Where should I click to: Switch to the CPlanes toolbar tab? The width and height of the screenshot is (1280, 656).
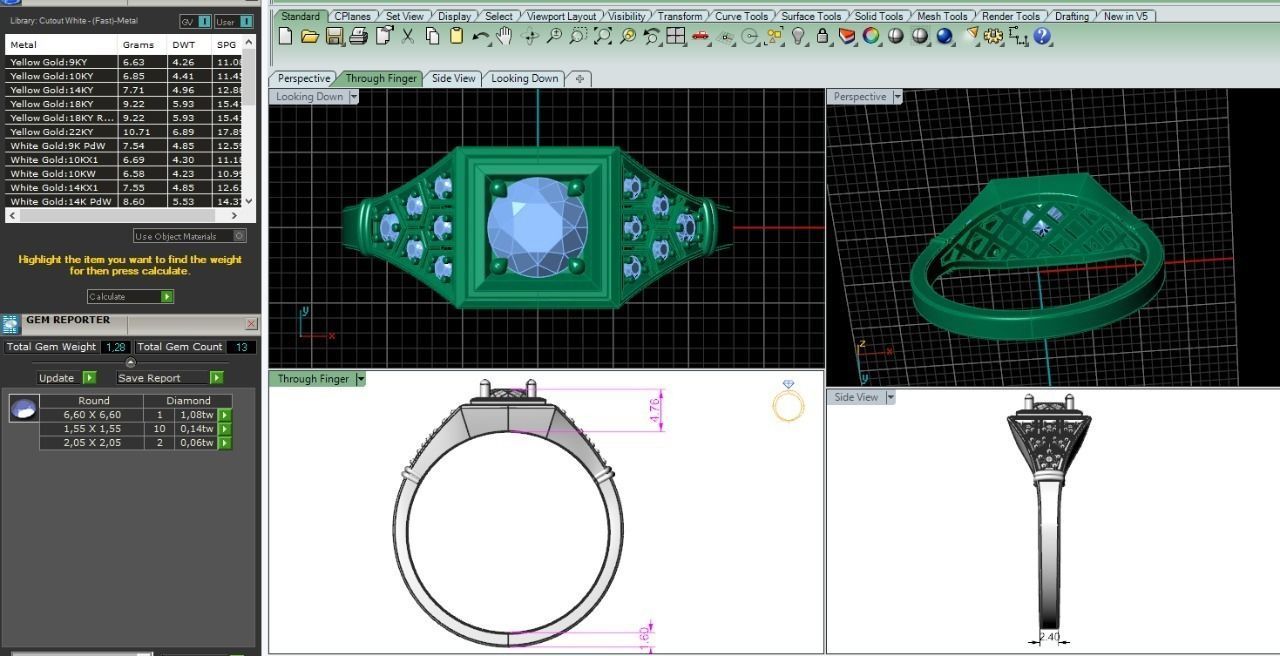pos(351,16)
